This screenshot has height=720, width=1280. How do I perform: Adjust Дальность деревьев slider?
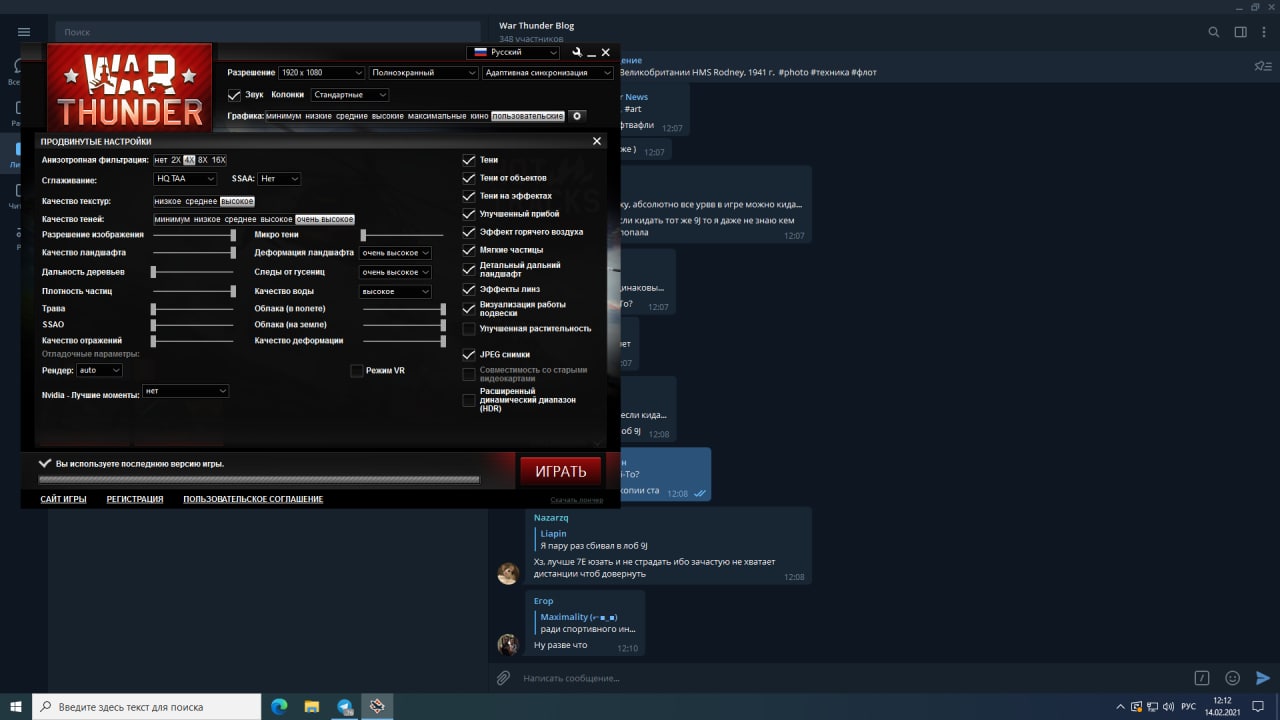click(x=193, y=272)
